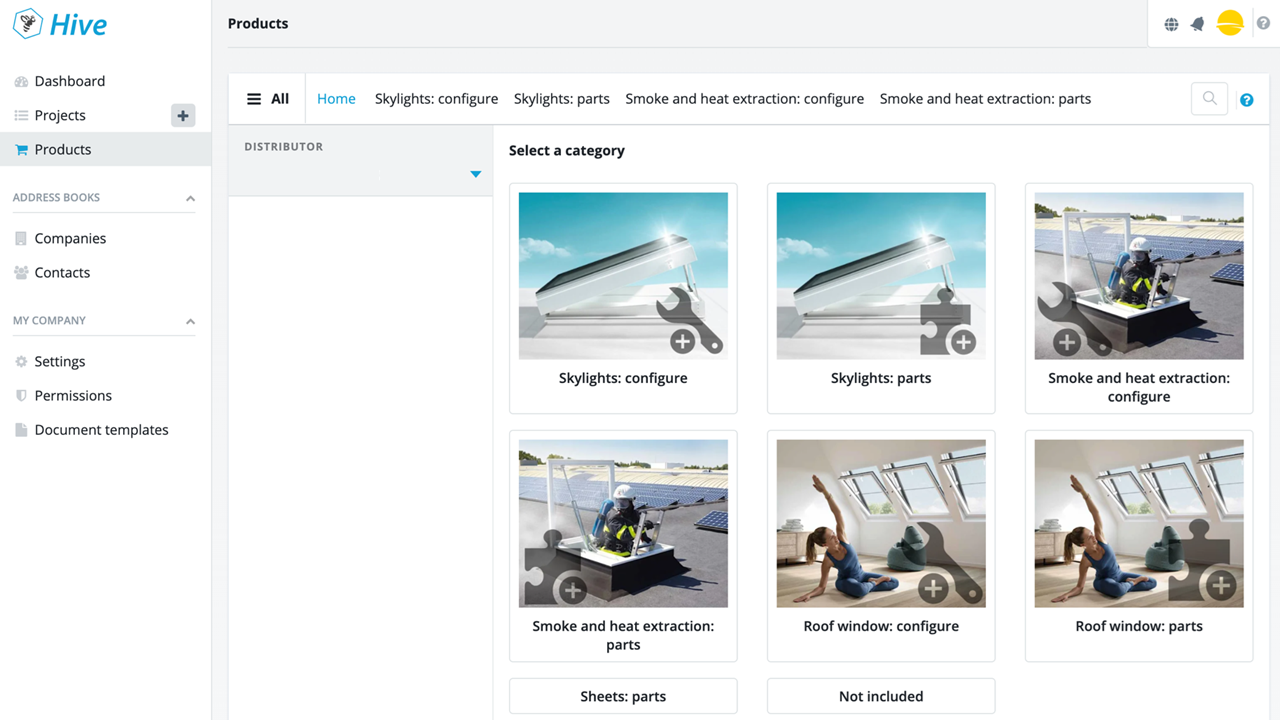Open the notifications bell
Image resolution: width=1280 pixels, height=720 pixels.
(1197, 22)
